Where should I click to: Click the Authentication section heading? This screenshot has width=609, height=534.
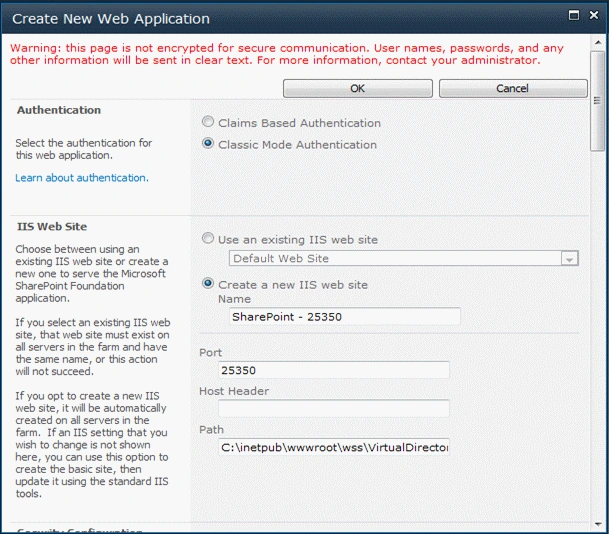(59, 110)
